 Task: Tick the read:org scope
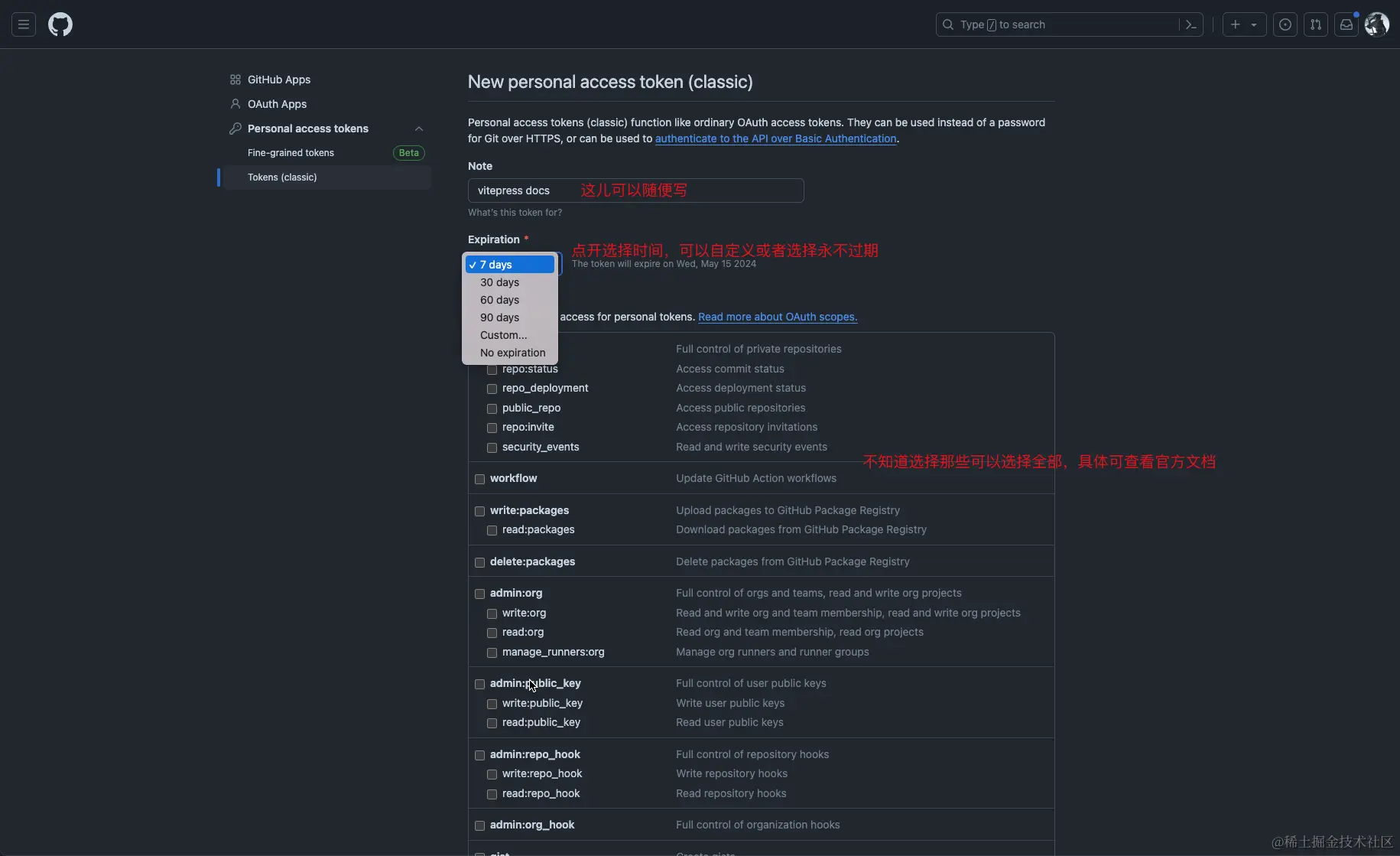click(492, 633)
